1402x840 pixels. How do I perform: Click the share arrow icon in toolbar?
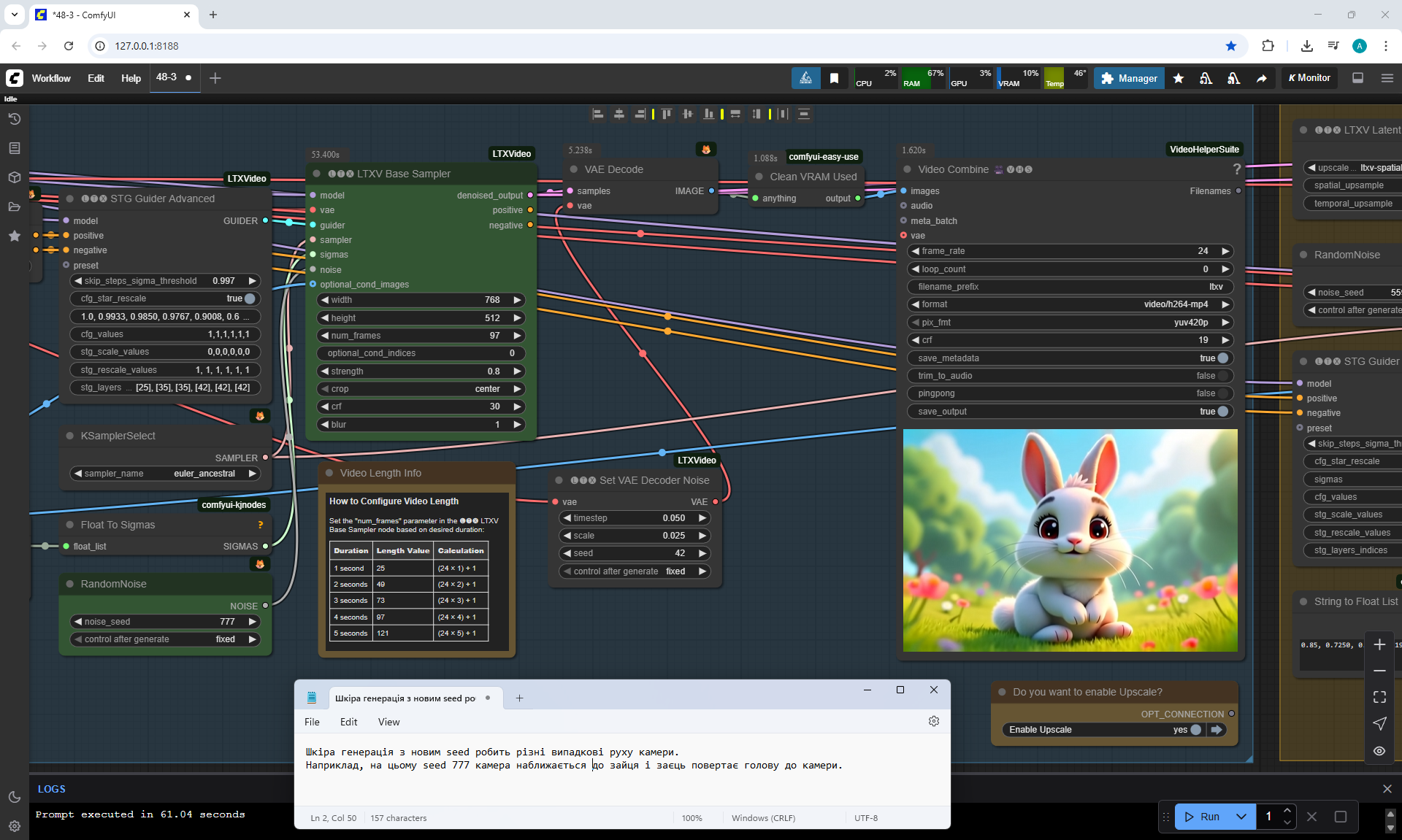coord(1261,78)
